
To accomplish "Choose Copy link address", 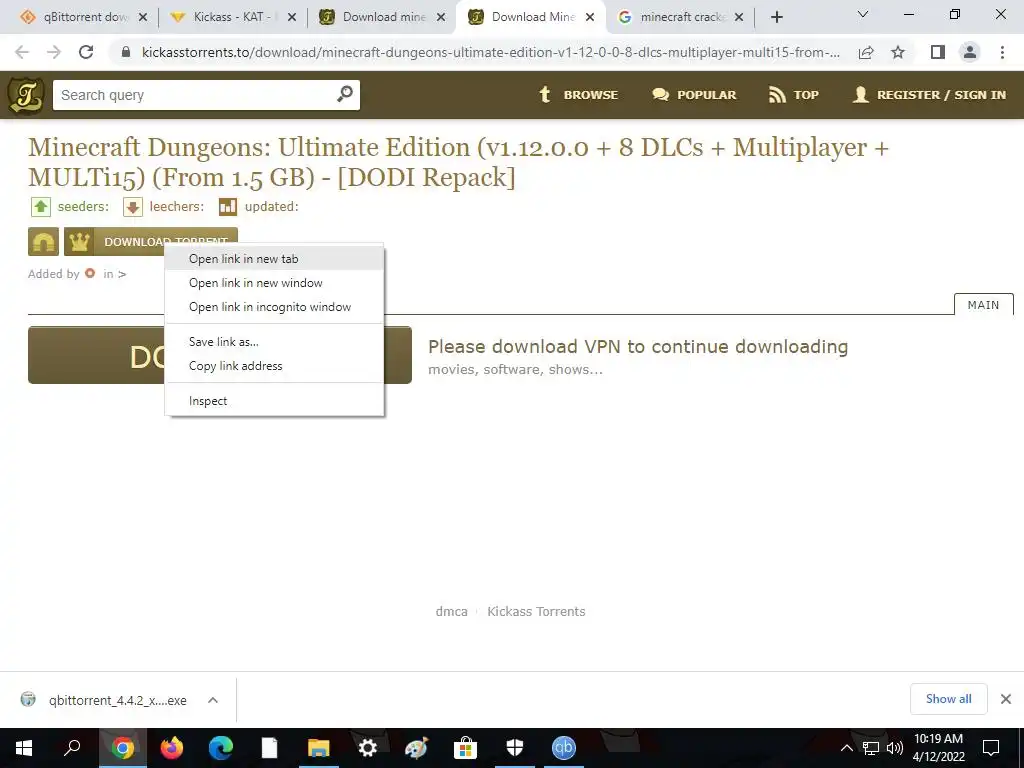I will [274, 366].
